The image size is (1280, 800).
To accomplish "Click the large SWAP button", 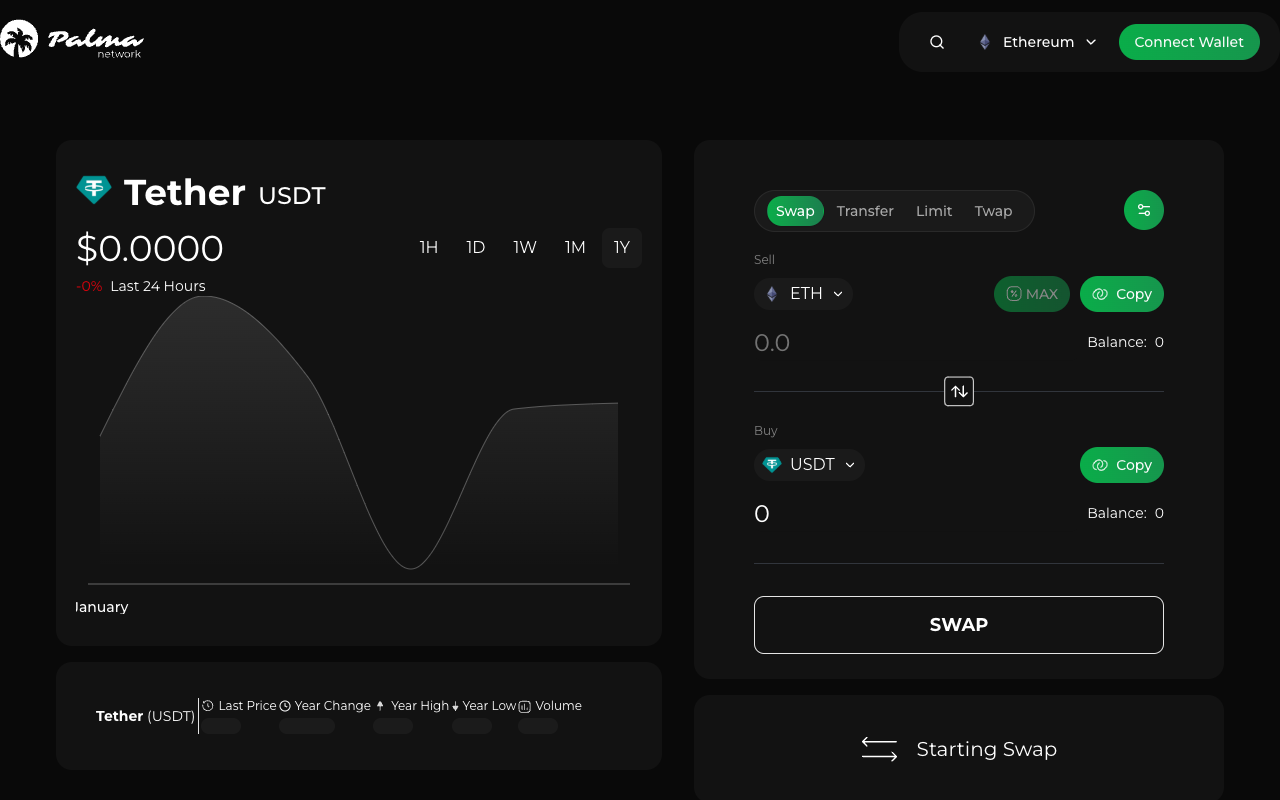I will 959,625.
